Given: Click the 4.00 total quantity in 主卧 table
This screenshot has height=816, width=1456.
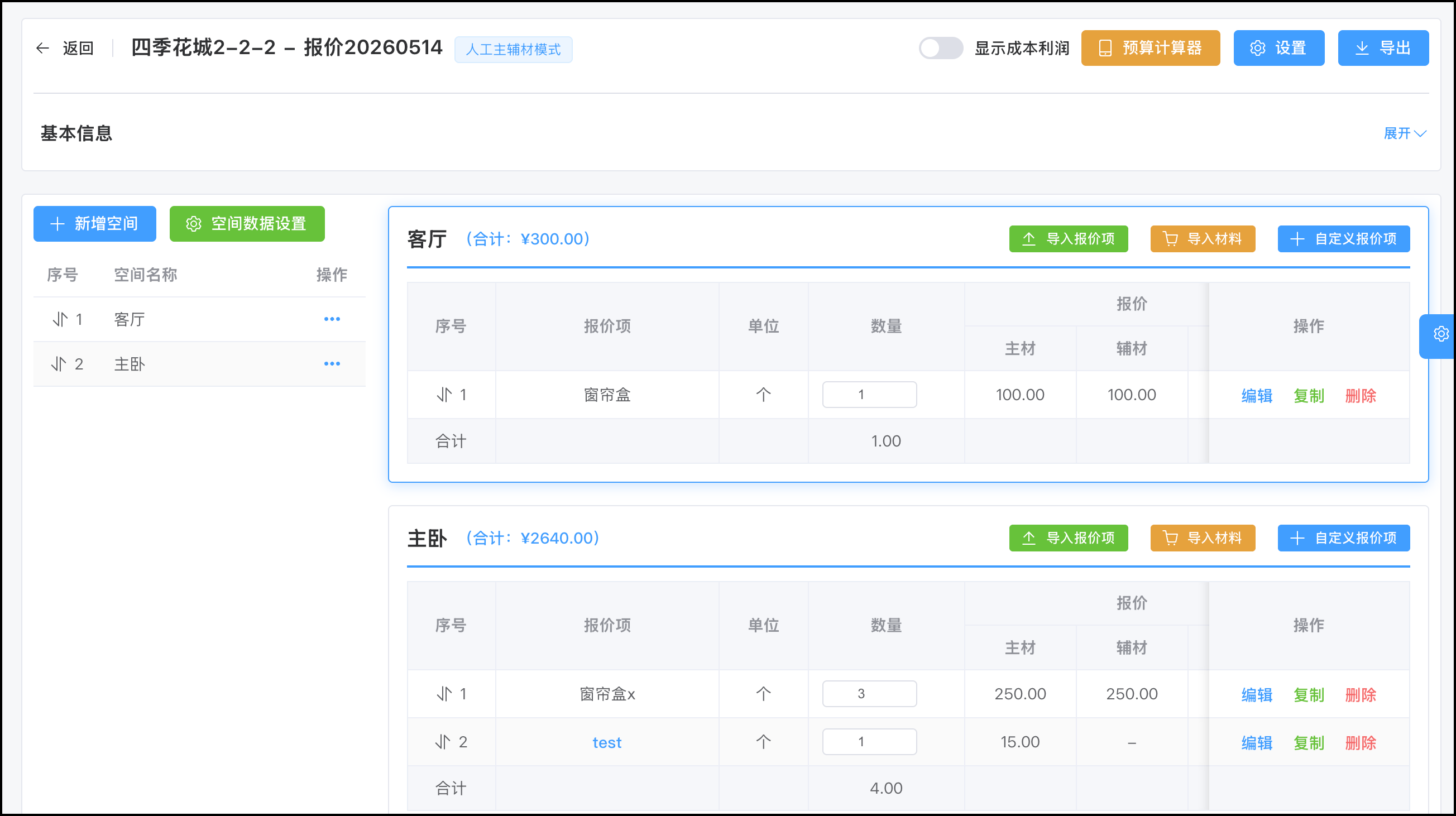Looking at the screenshot, I should [x=885, y=788].
